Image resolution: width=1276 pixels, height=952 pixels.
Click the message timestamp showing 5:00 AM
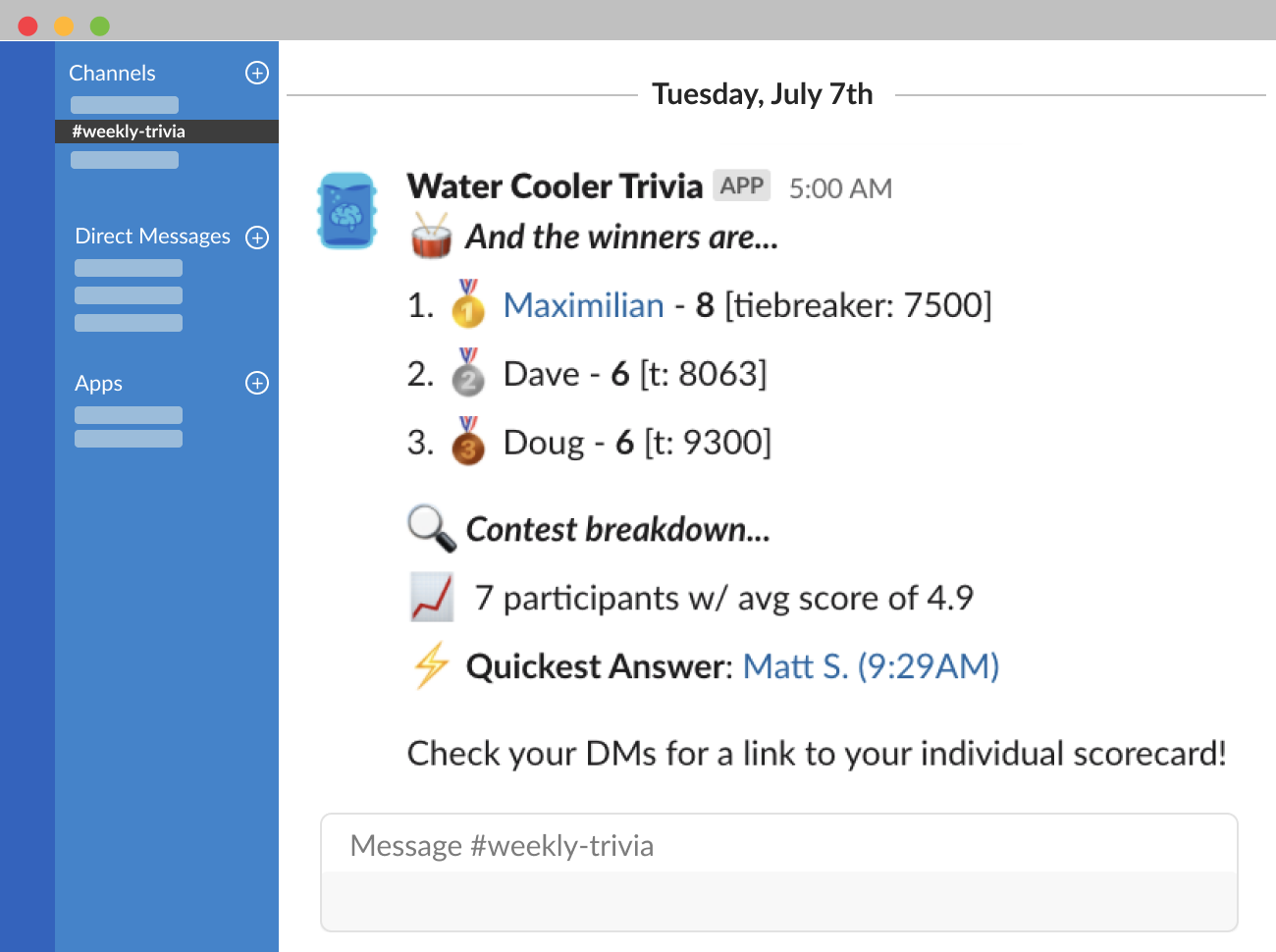[839, 187]
